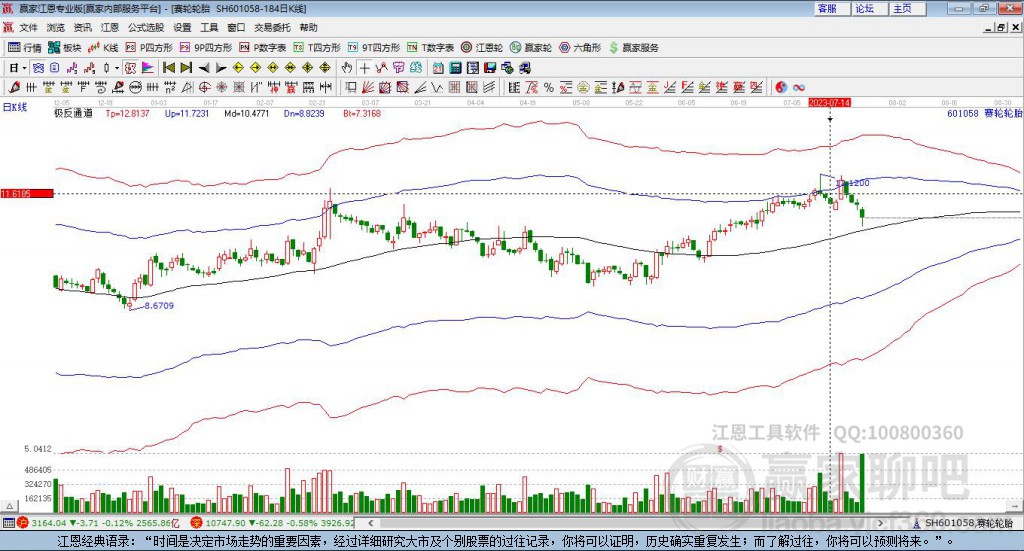Viewport: 1024px width, 551px height.
Task: Click the highlighted date marker 2023-07-14
Action: (x=829, y=102)
